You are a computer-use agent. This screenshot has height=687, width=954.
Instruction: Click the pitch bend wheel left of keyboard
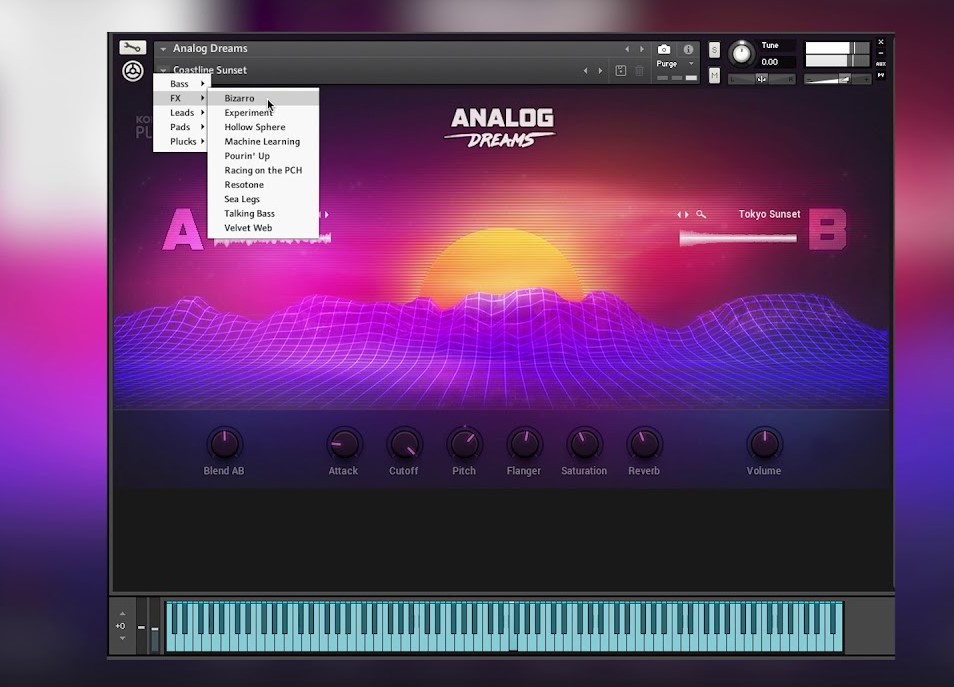coord(141,626)
